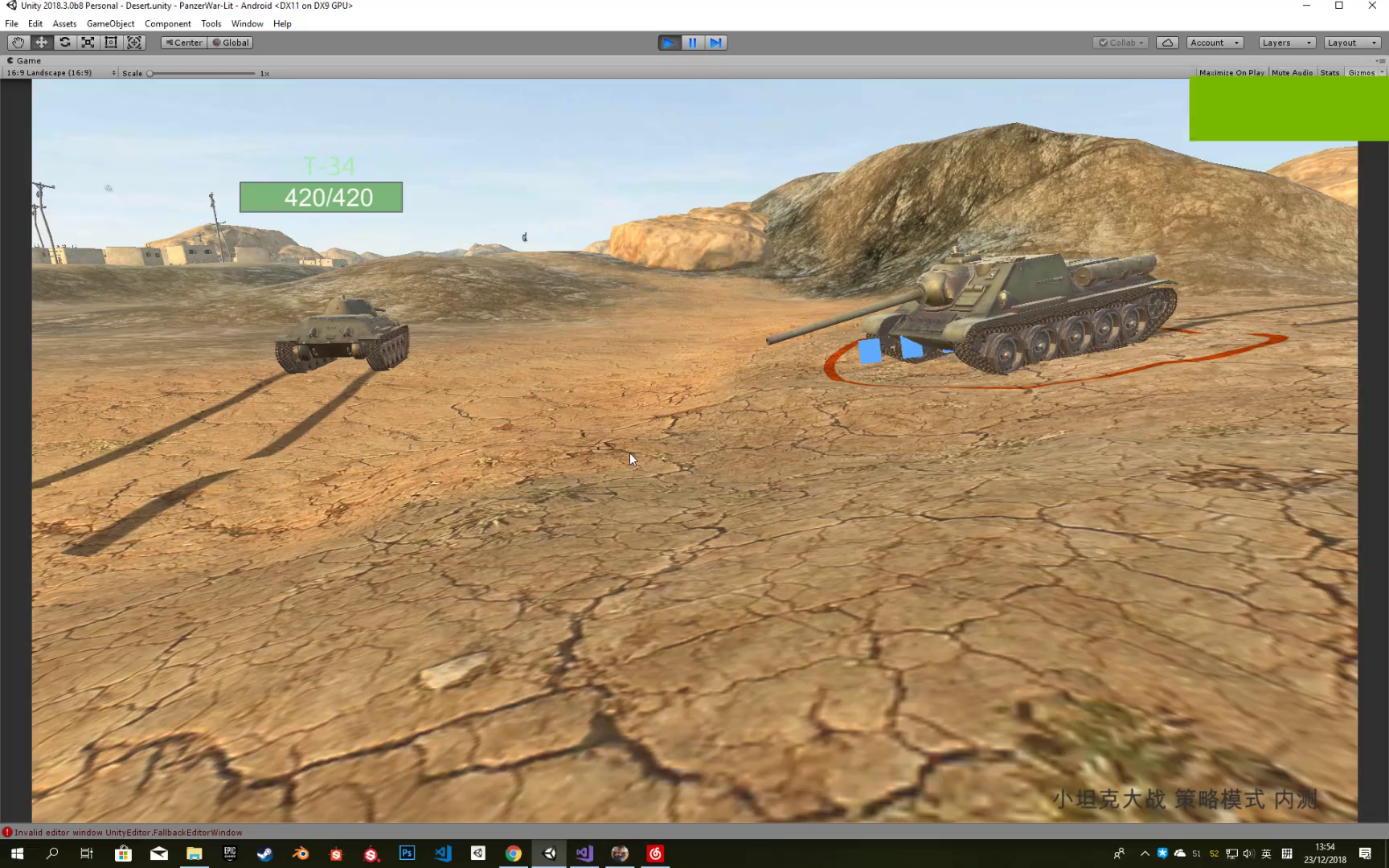
Task: Show hidden system tray icons
Action: (x=1145, y=854)
